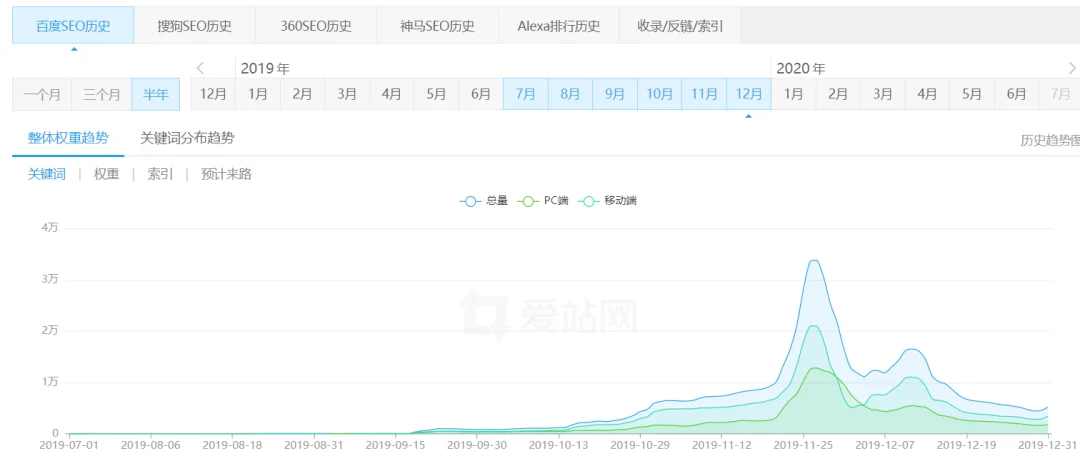Screen dimensions: 1080x461
Task: Toggle the PC端 legend series
Action: (x=545, y=201)
